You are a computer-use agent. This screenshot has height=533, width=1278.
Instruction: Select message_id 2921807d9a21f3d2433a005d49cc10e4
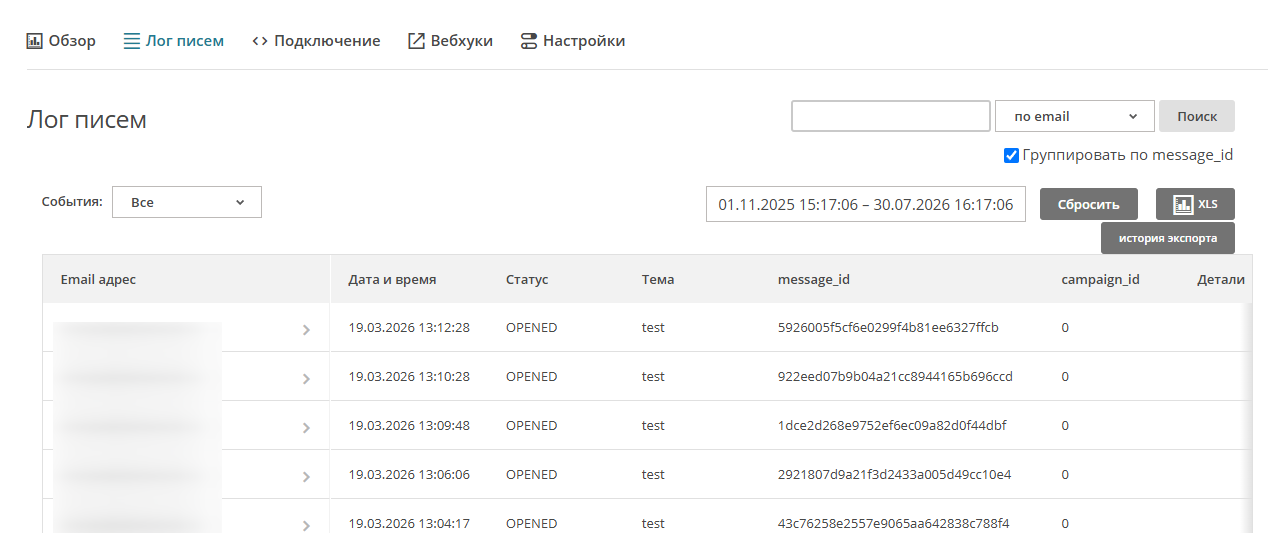(x=894, y=474)
